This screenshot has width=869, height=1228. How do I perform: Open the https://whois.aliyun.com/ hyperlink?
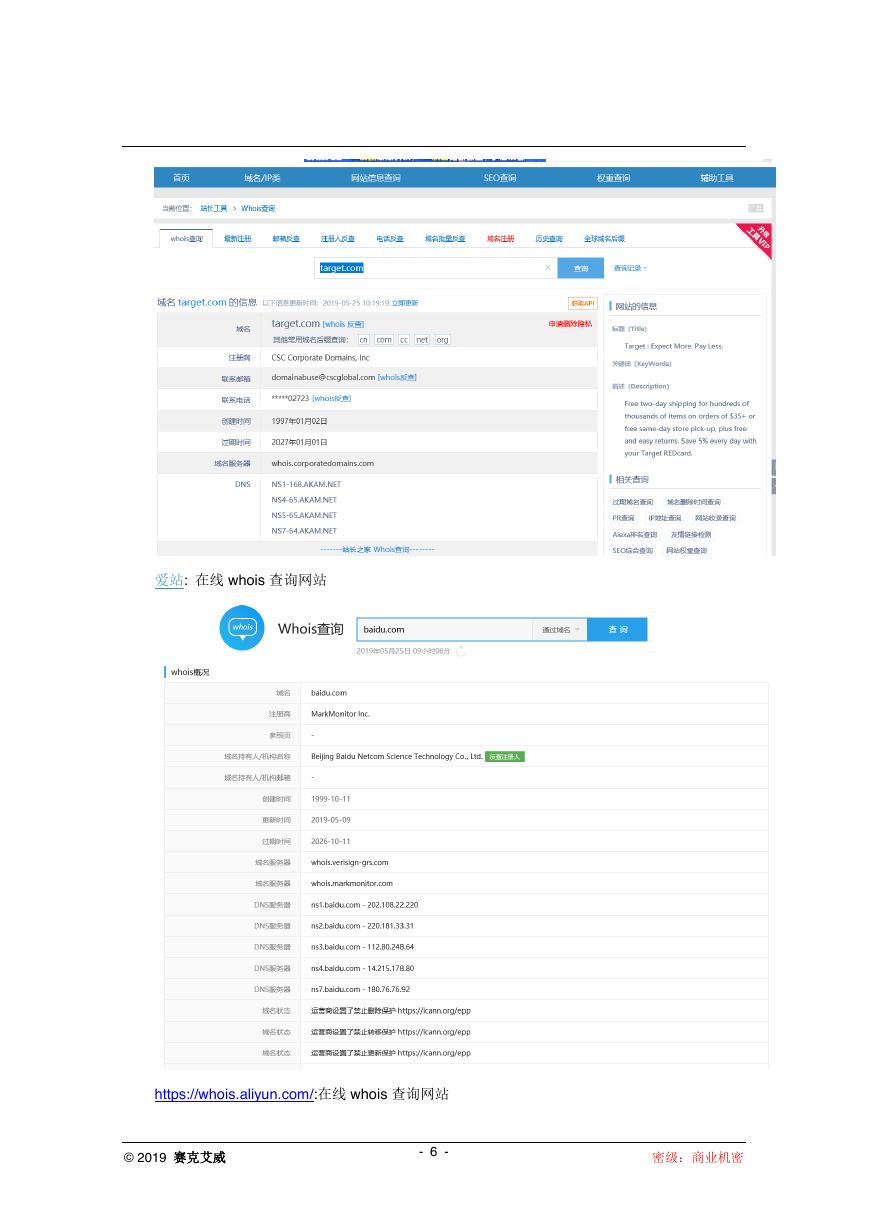pos(234,1094)
